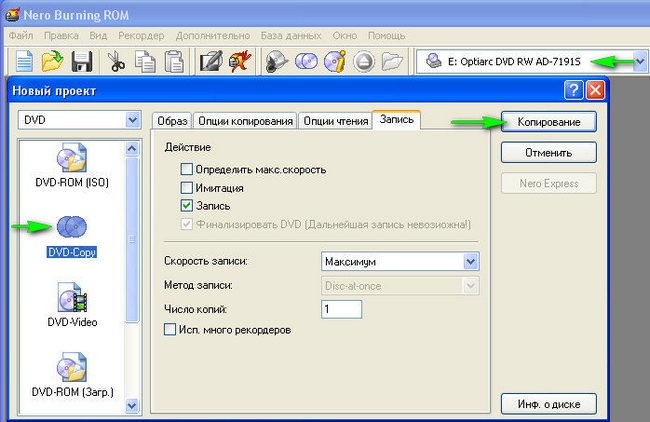Image resolution: width=650 pixels, height=422 pixels.
Task: Click the burn disc recorder icon
Action: tap(276, 61)
